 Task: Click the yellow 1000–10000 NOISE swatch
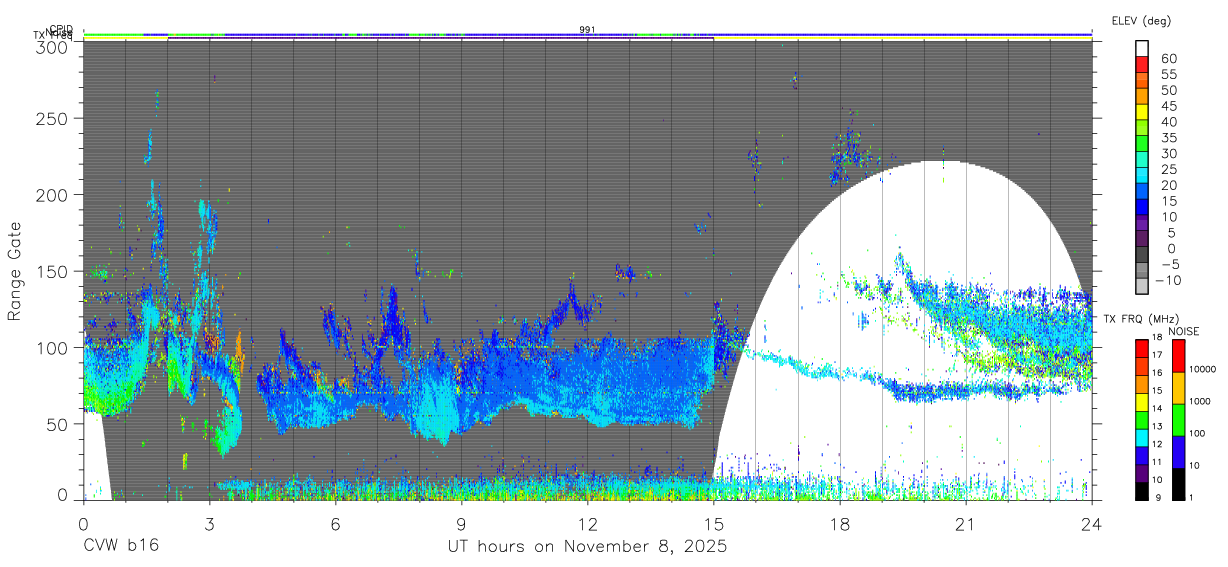point(1178,387)
